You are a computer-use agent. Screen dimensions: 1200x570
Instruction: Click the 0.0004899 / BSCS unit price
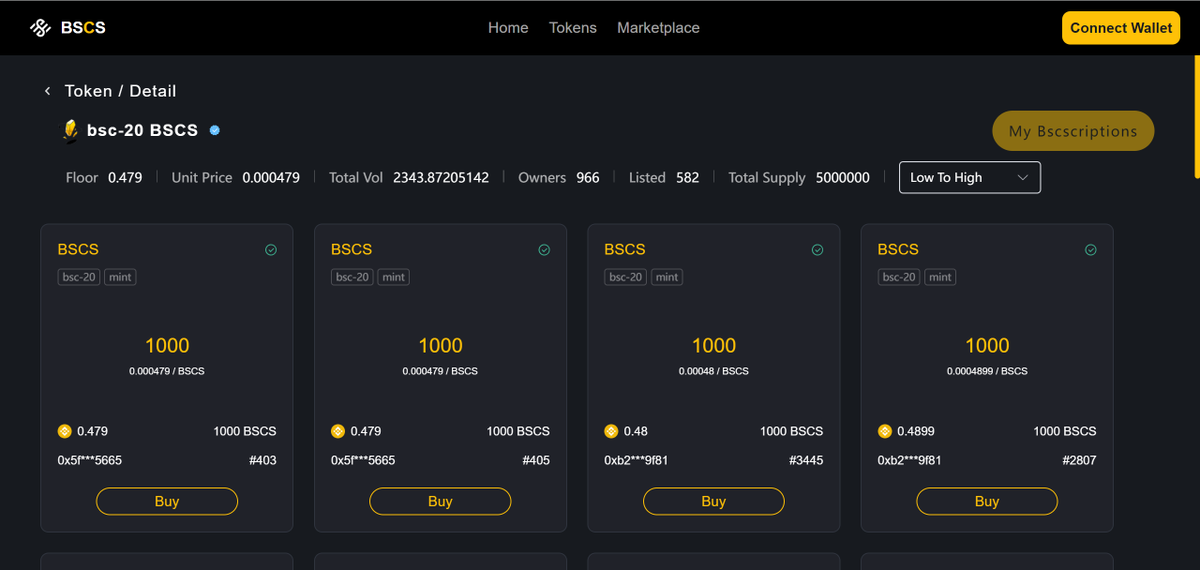click(987, 371)
